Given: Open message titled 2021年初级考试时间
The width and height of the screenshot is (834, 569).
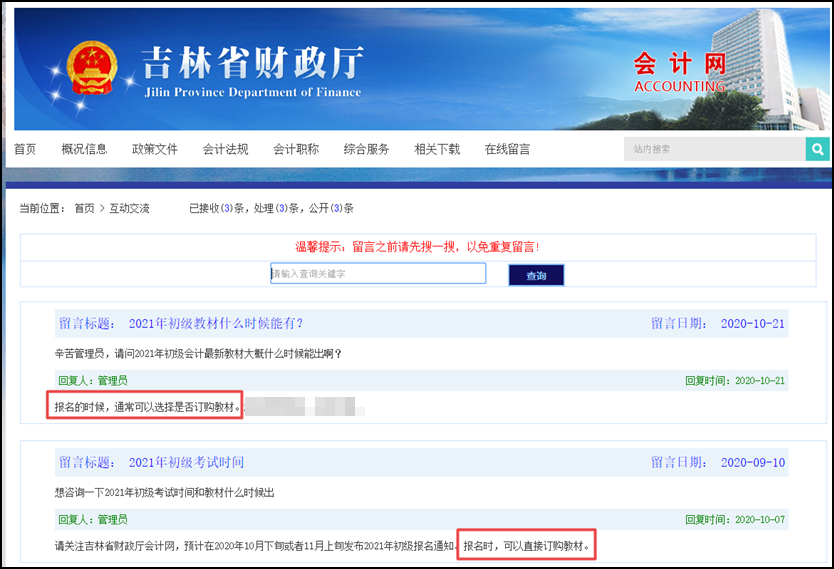Looking at the screenshot, I should click(186, 462).
